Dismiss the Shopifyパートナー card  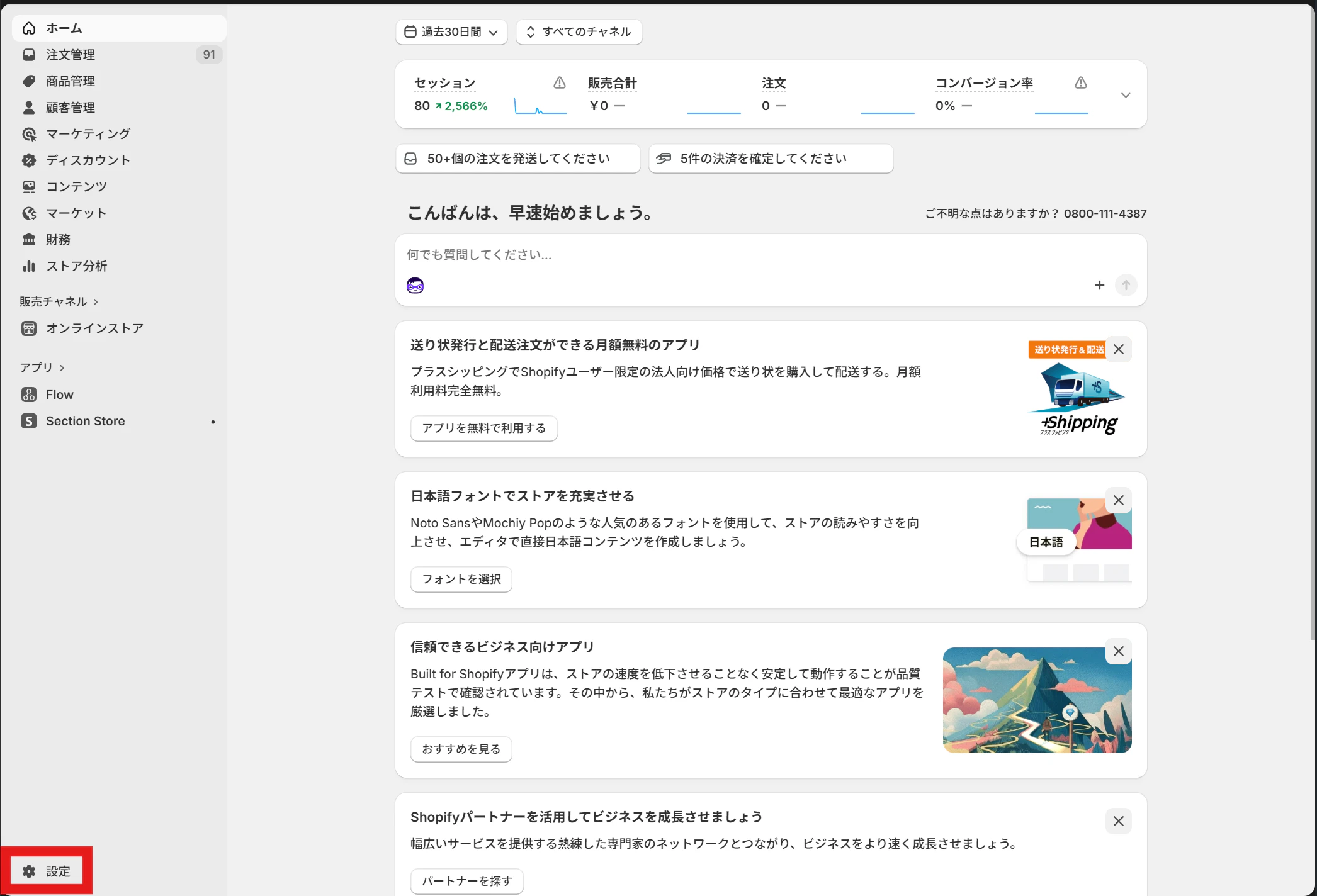(1119, 821)
